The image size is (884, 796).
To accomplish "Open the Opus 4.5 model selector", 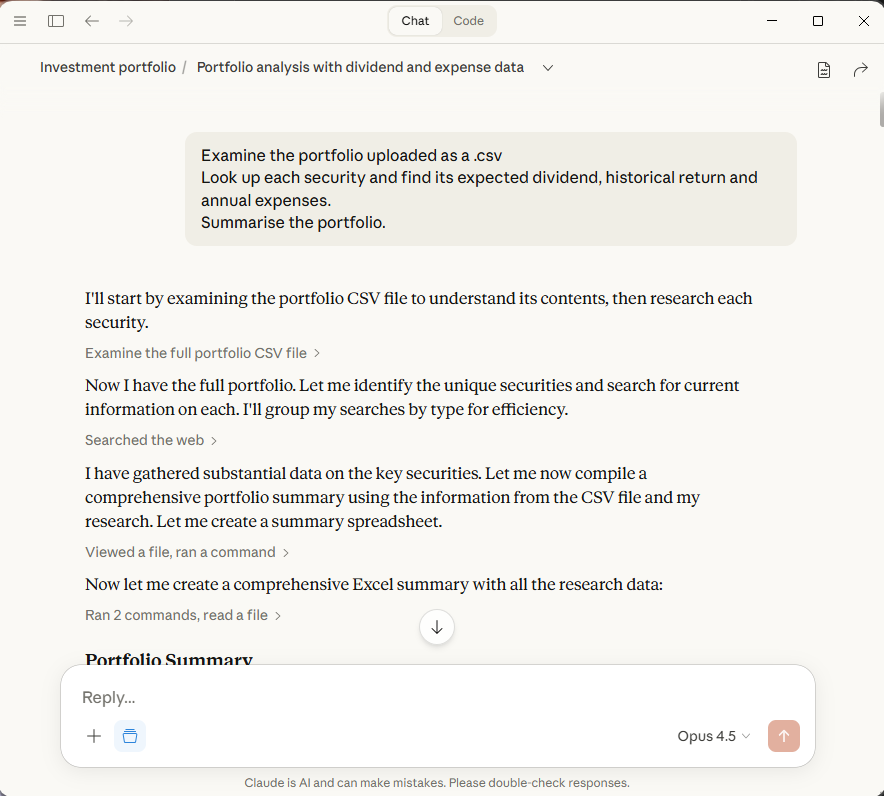I will 713,736.
